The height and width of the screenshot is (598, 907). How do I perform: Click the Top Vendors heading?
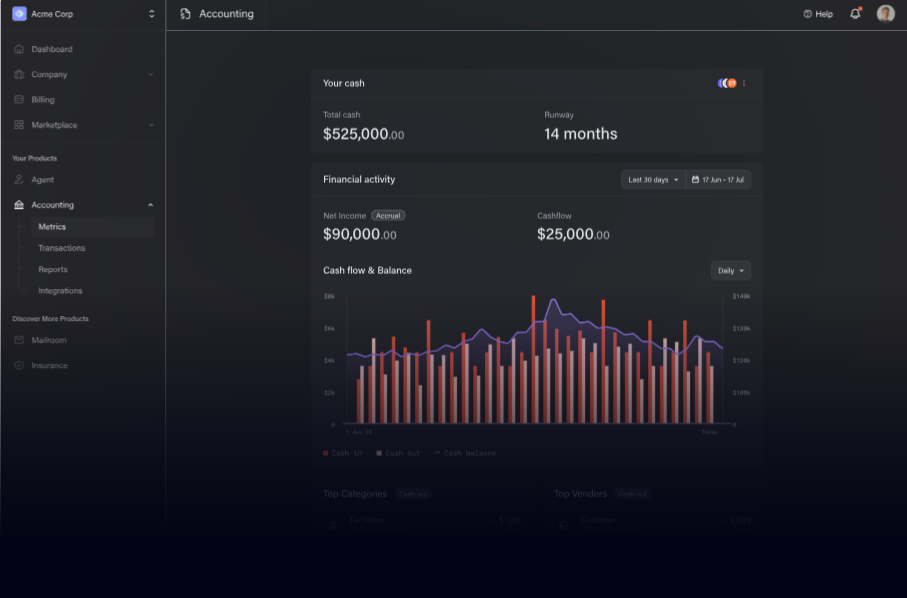click(580, 494)
